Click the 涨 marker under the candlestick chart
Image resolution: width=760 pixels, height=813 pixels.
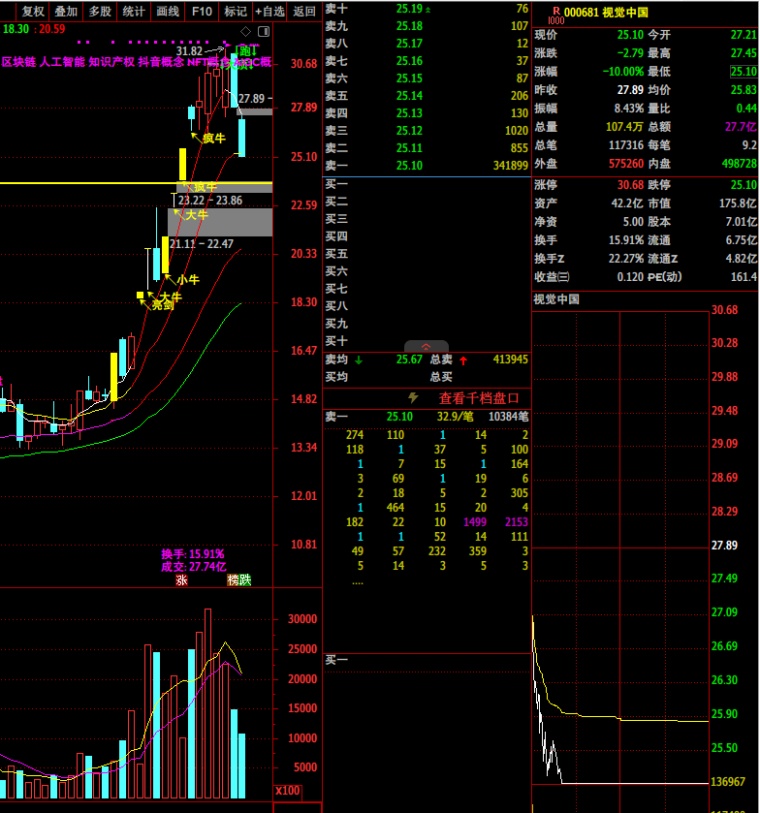182,579
